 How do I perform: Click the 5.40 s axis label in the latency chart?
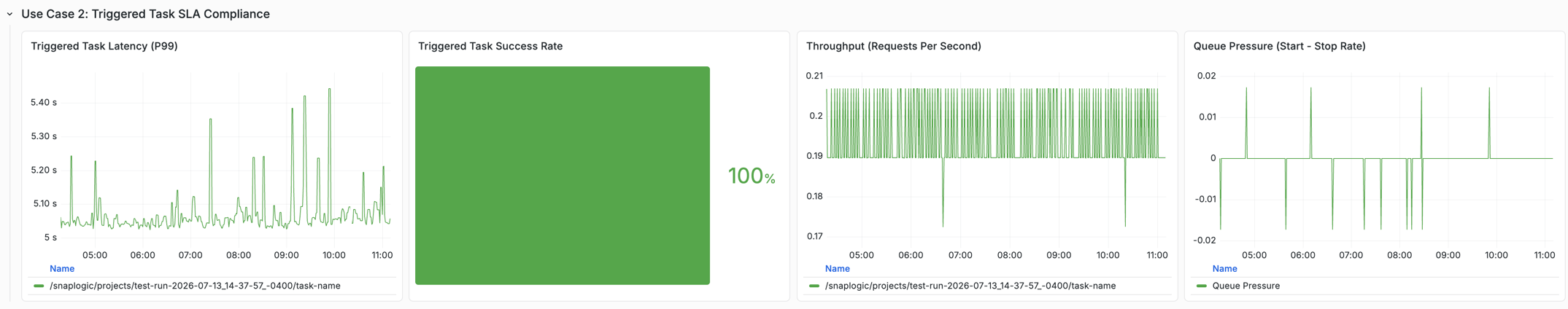pyautogui.click(x=44, y=102)
